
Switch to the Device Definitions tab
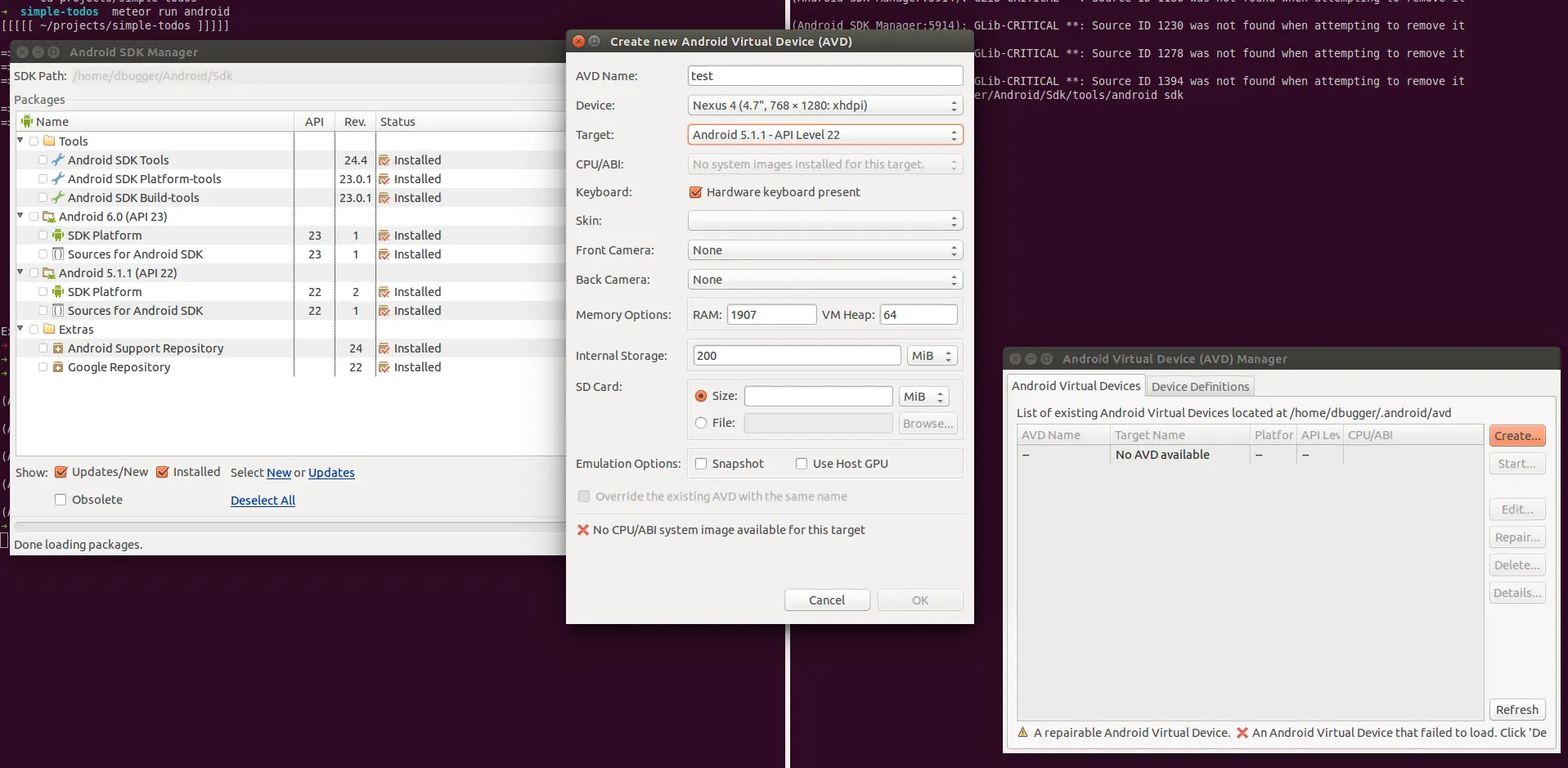click(x=1200, y=387)
